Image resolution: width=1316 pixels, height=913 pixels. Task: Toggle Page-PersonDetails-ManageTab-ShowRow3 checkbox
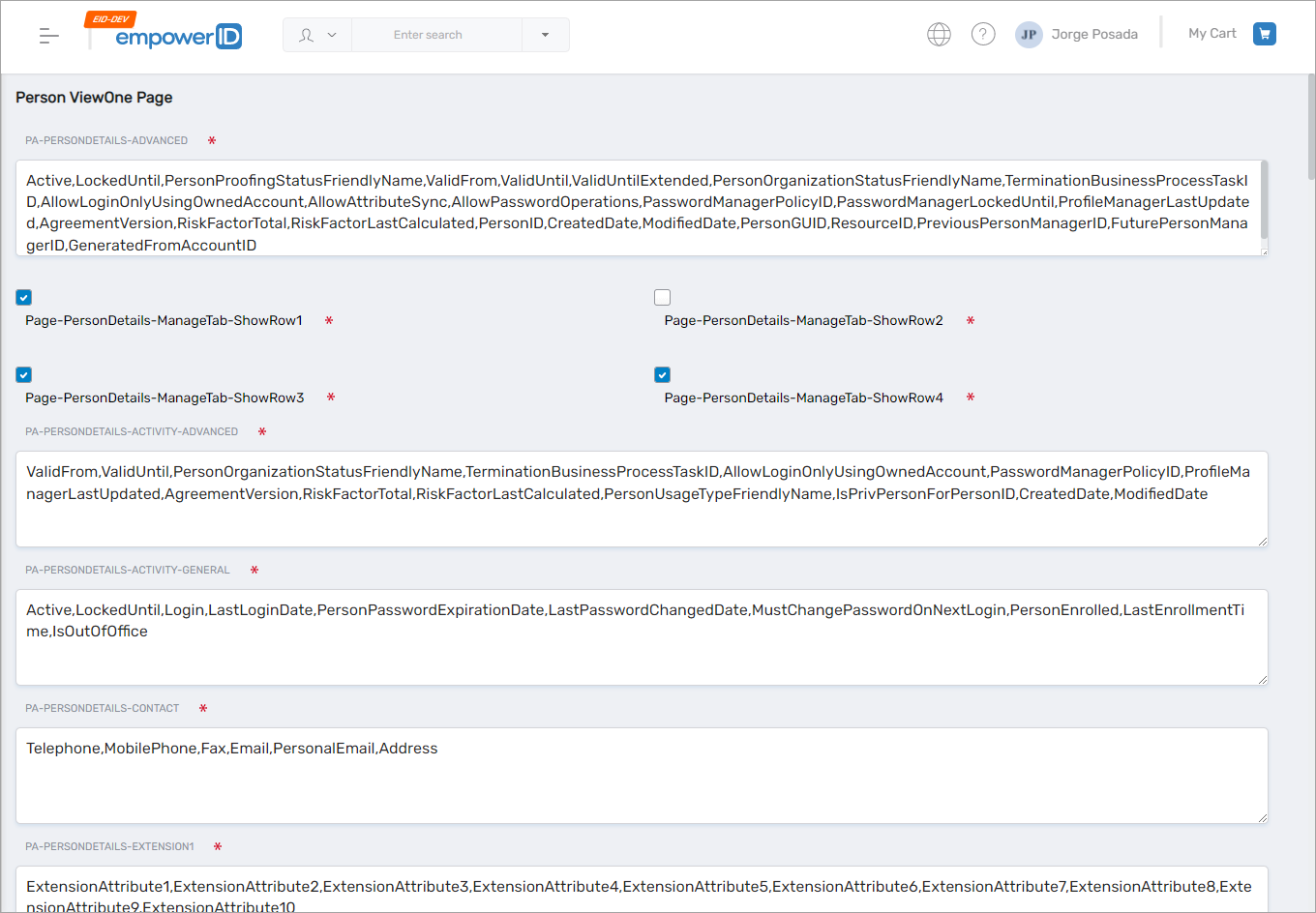[24, 375]
